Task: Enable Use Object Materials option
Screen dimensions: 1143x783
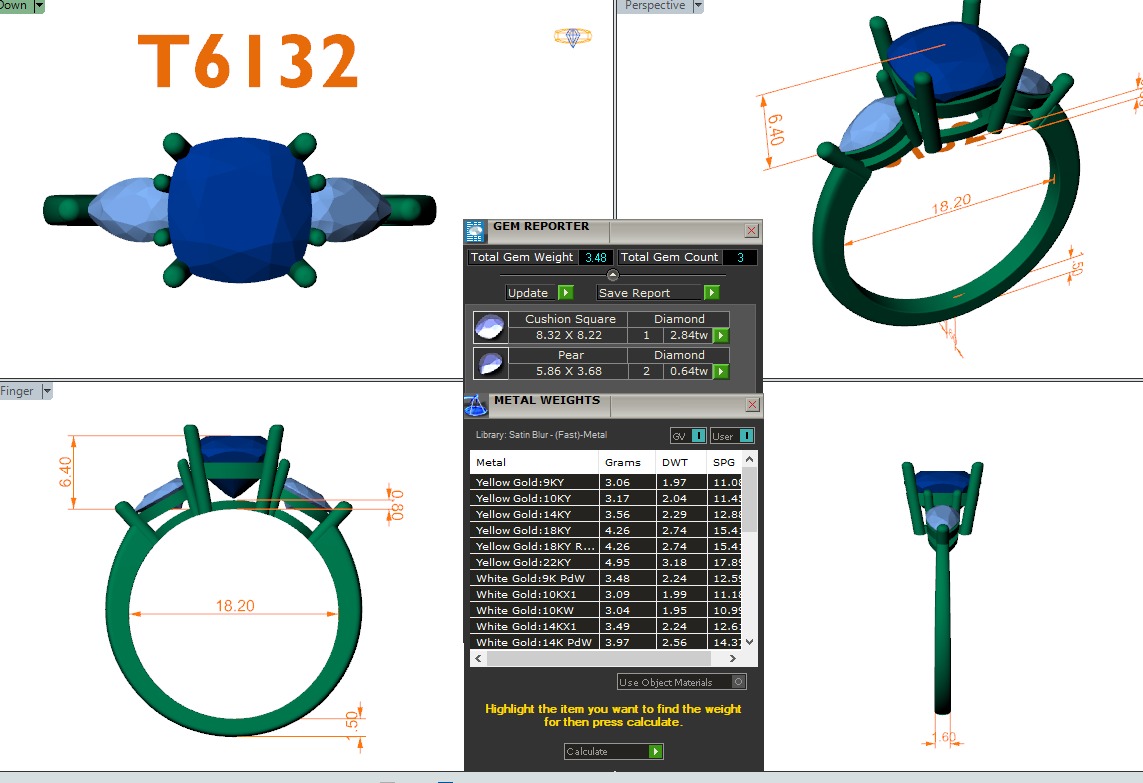Action: click(738, 682)
